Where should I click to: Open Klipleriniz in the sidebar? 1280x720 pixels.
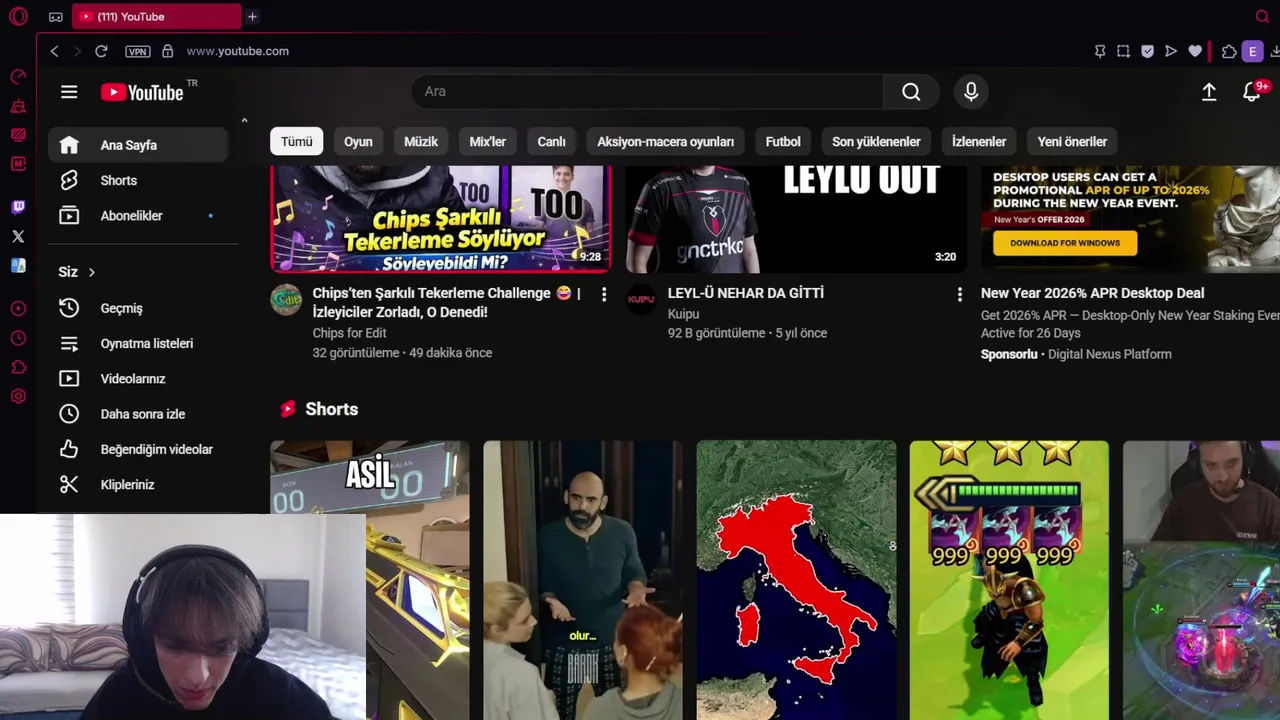click(138, 484)
